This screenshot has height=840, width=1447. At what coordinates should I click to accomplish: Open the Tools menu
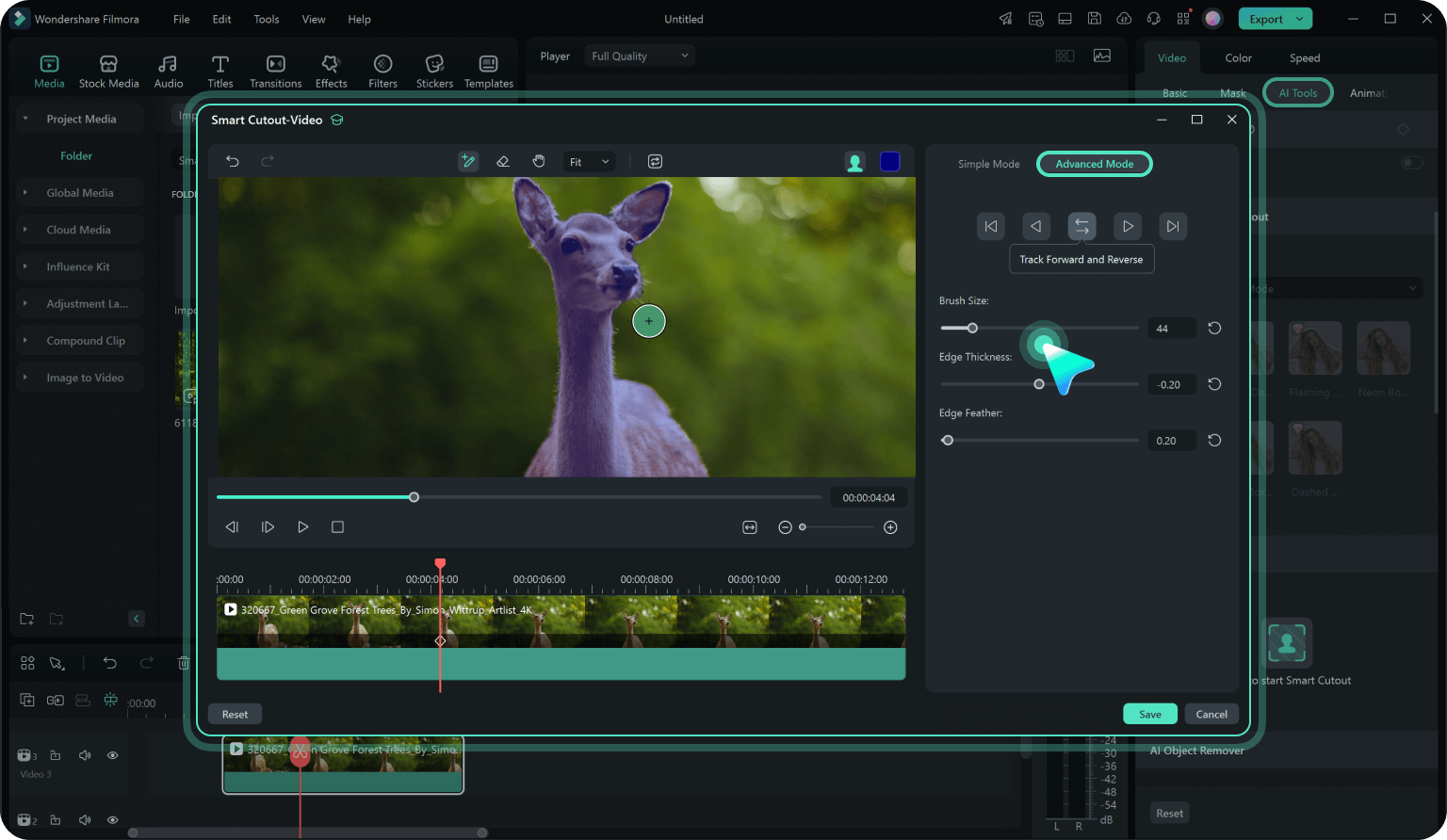(267, 19)
